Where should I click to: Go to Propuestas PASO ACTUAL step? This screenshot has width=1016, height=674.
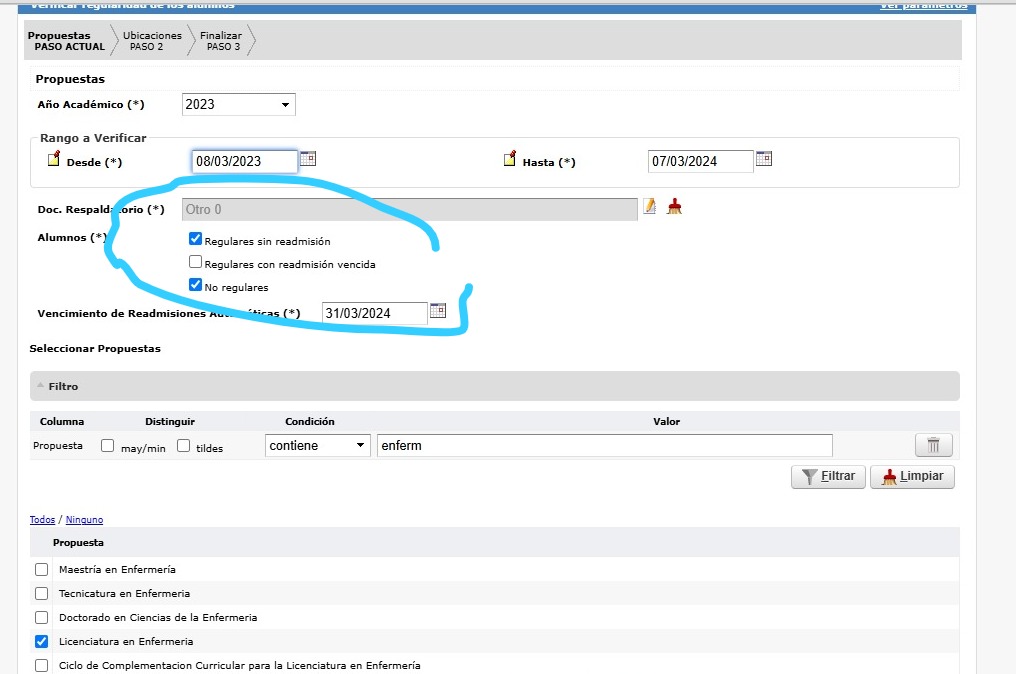68,41
